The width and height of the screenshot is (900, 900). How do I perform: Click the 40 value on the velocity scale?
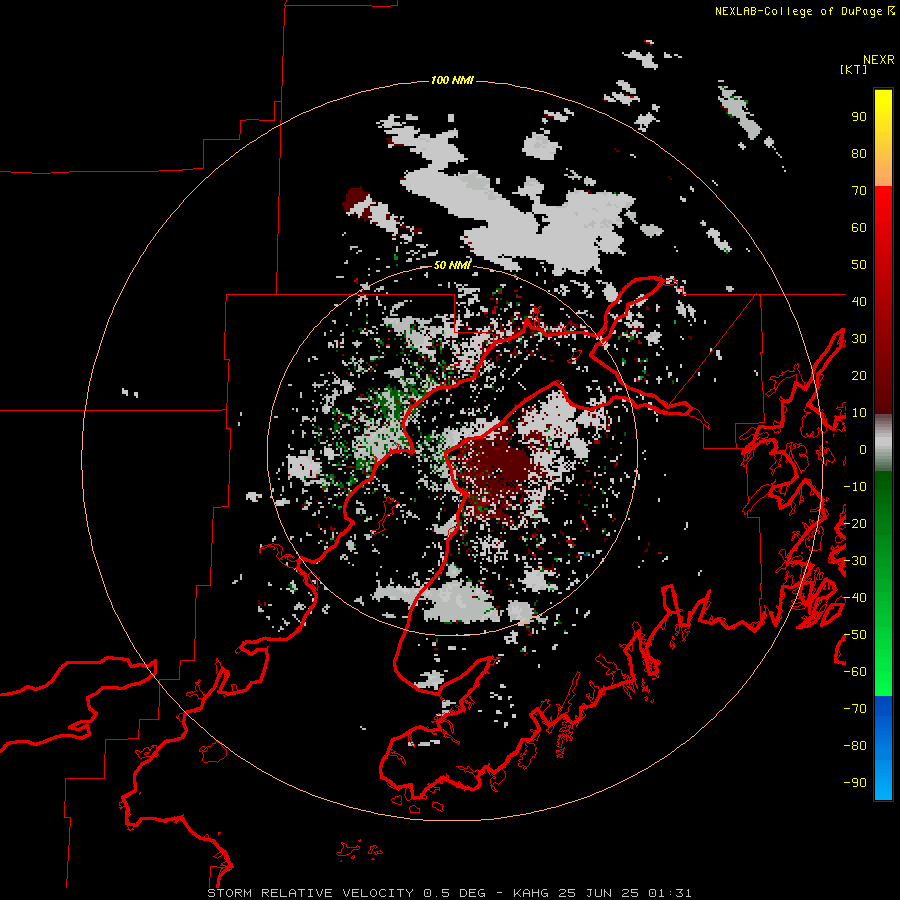pos(859,301)
